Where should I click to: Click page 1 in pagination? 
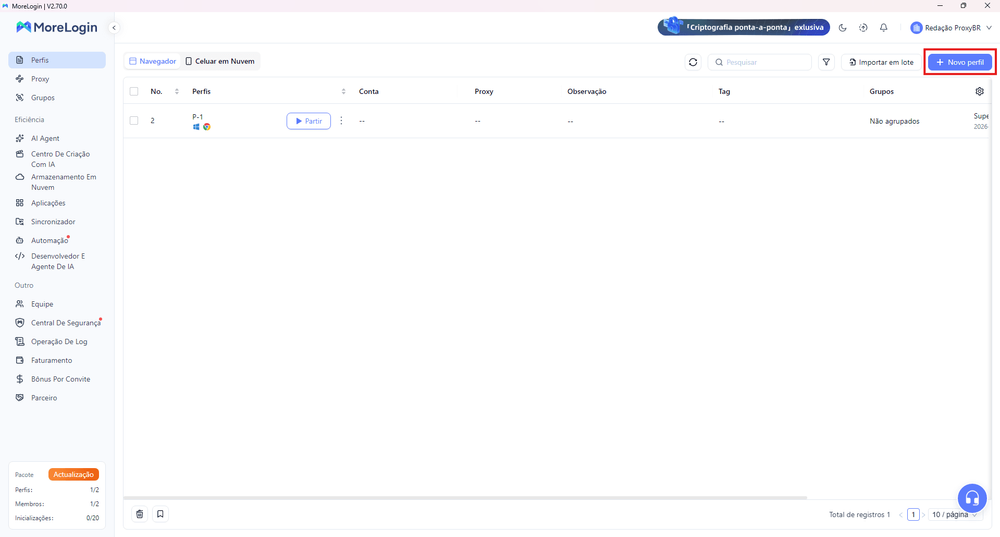(x=913, y=515)
